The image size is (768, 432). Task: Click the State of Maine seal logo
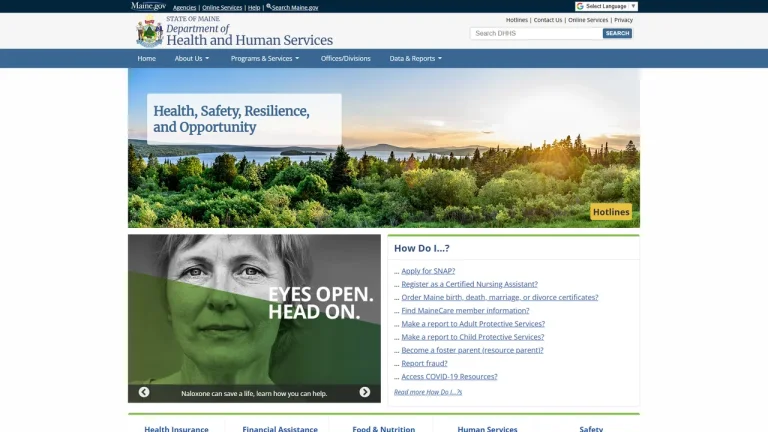pyautogui.click(x=149, y=31)
